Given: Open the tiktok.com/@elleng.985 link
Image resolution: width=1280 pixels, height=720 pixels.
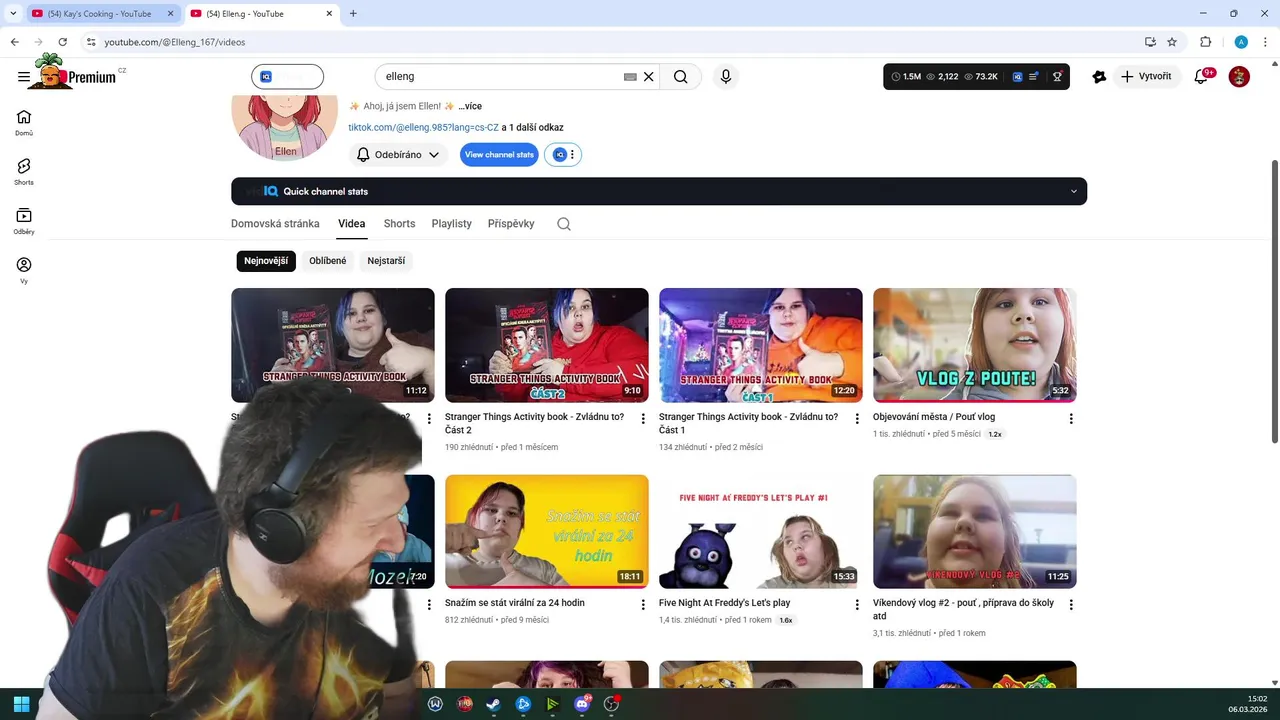Looking at the screenshot, I should tap(423, 128).
